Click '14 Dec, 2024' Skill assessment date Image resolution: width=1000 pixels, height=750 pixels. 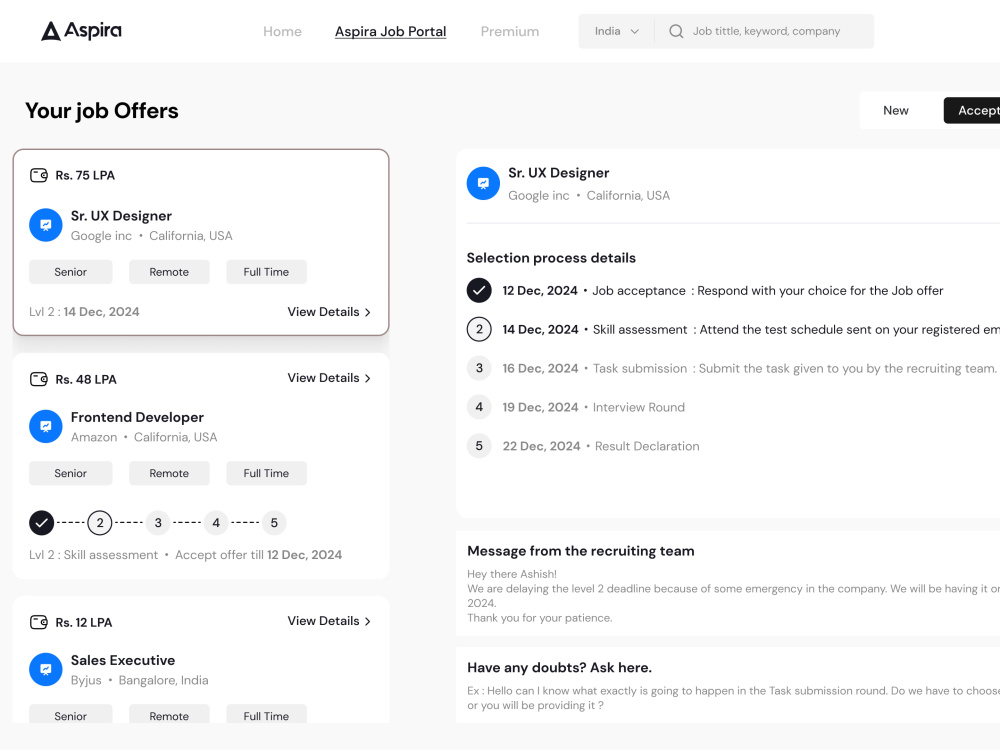point(540,329)
